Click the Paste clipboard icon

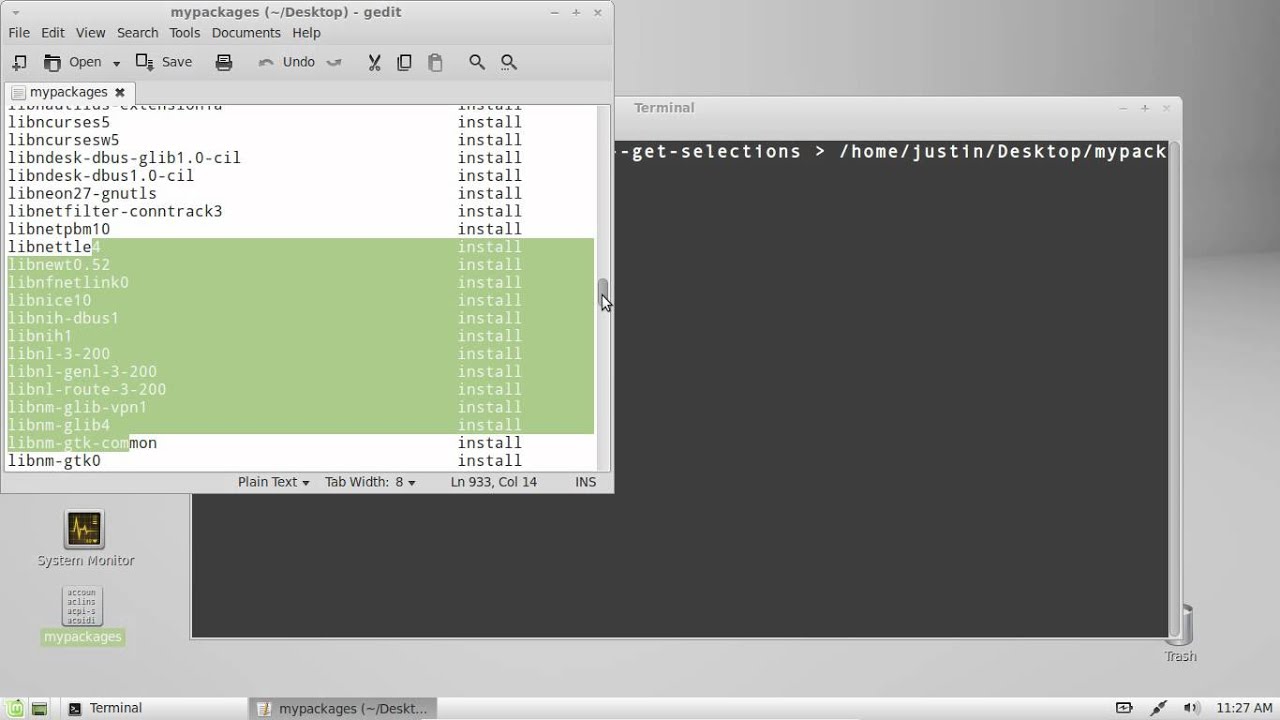click(435, 62)
